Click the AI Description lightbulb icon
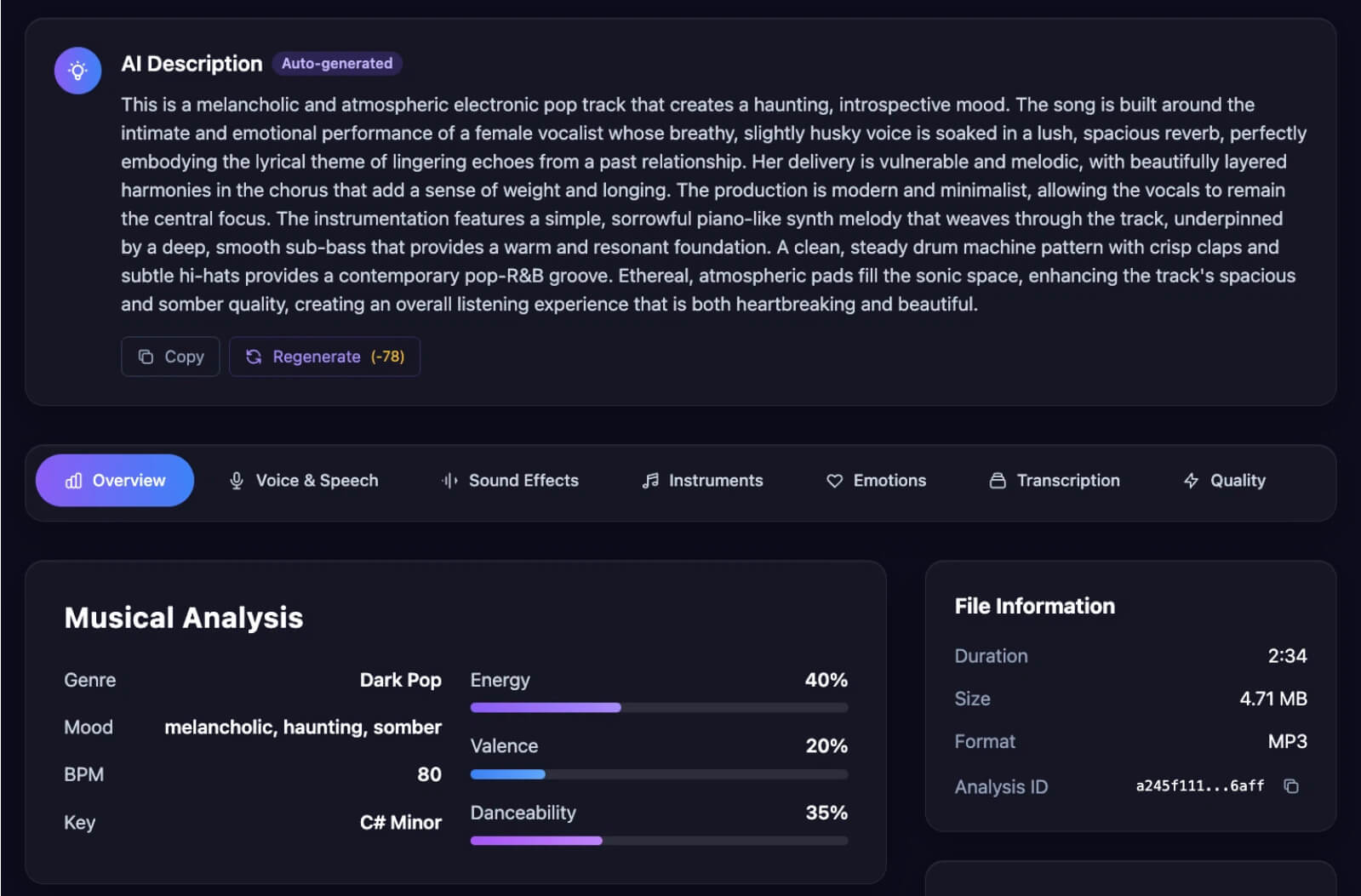The height and width of the screenshot is (896, 1361). coord(77,71)
